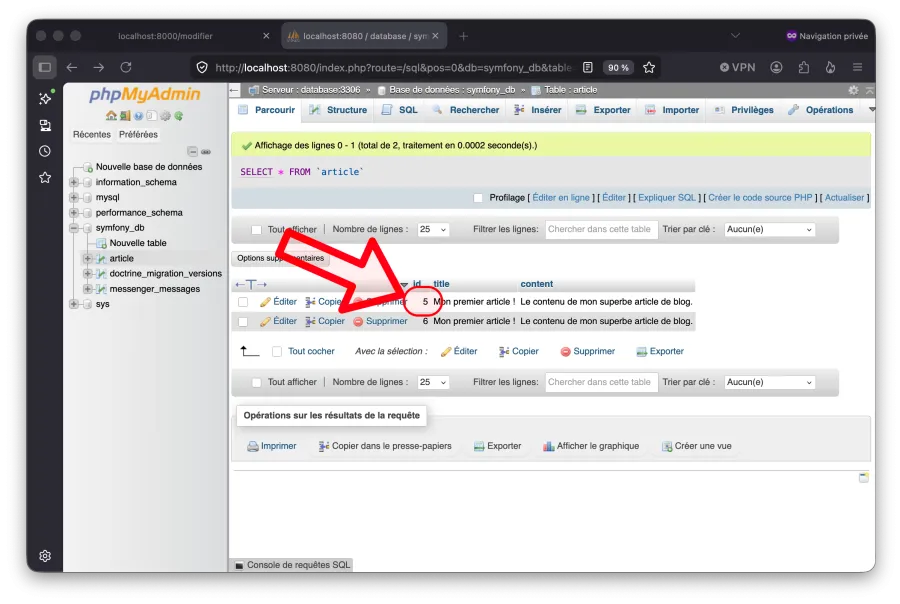Open synced tabs icon in browser sidebar
900x604 pixels.
[45, 125]
